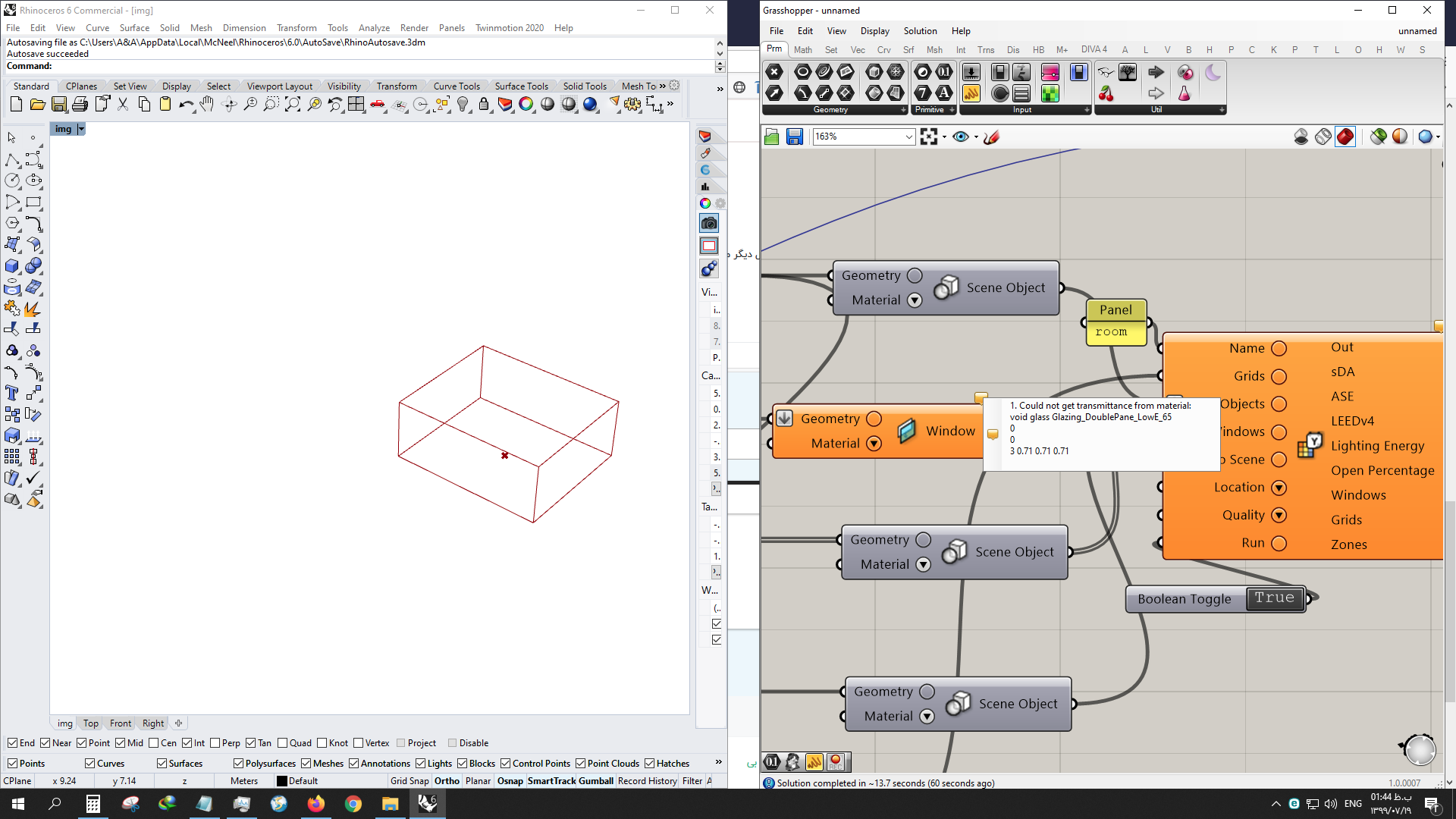This screenshot has width=1456, height=819.
Task: Click the moon icon in Util panel
Action: (1213, 72)
